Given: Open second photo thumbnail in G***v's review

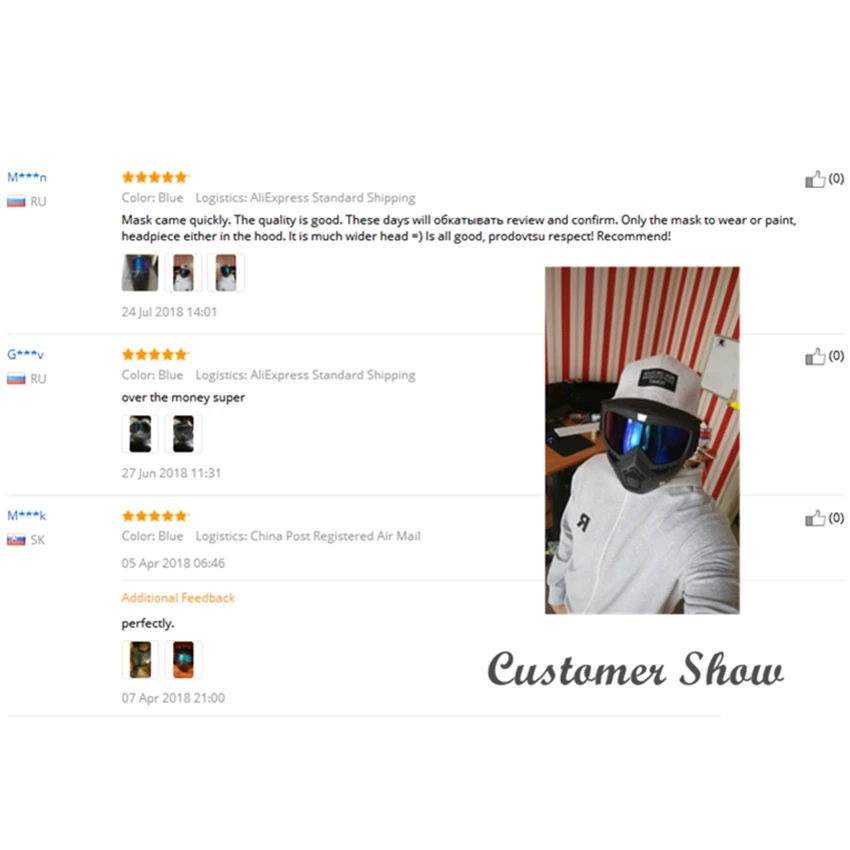Looking at the screenshot, I should 183,434.
